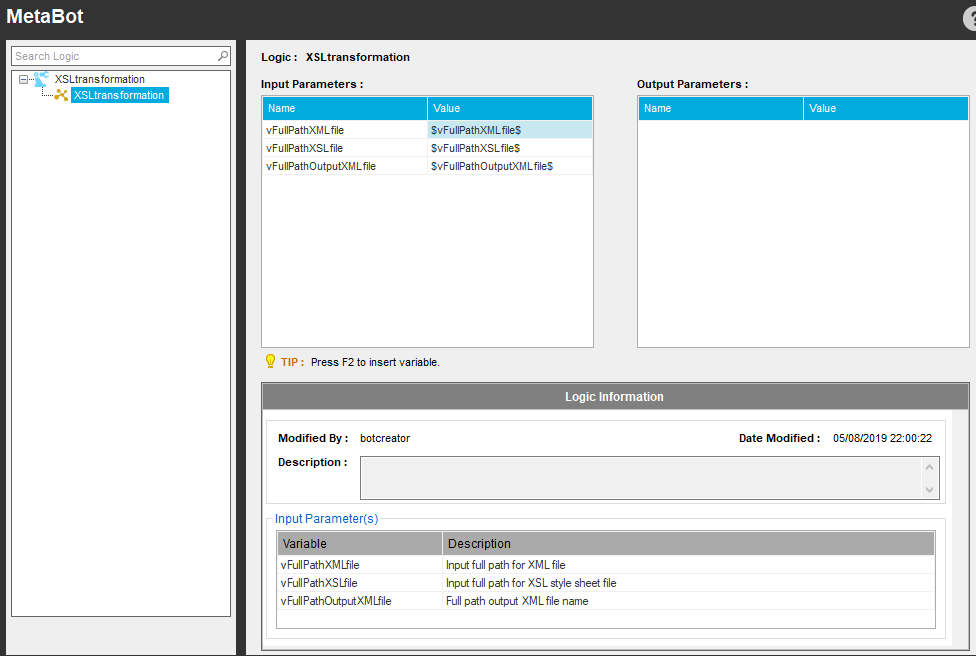
Task: Collapse the XSLtransformation tree root
Action: pos(23,79)
